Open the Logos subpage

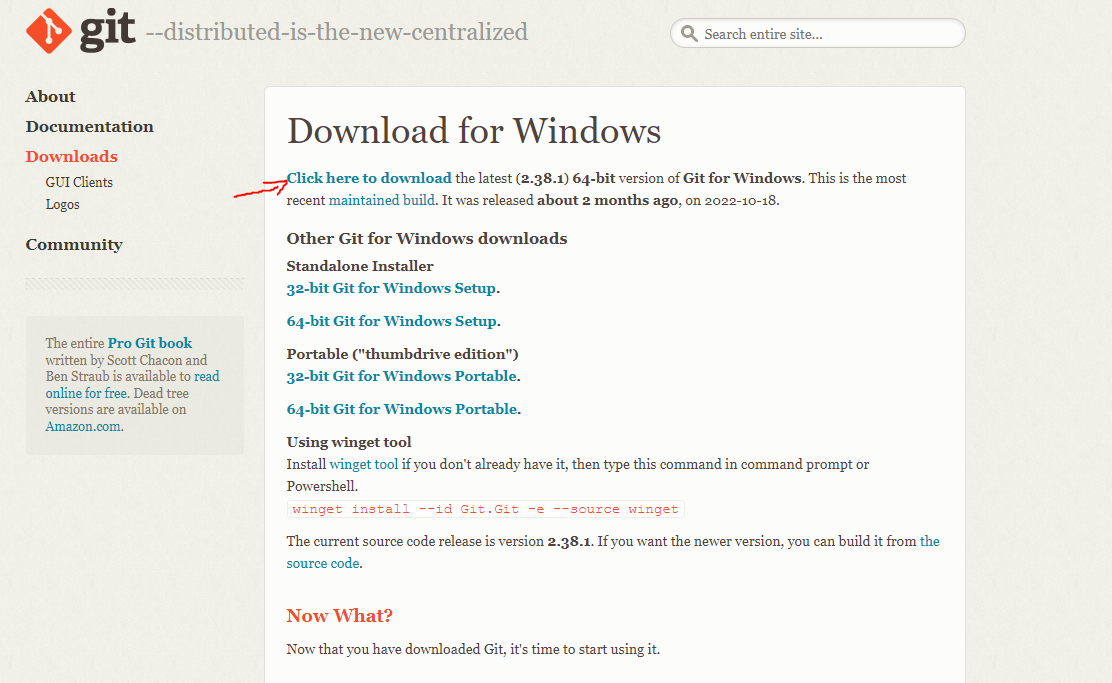(x=62, y=204)
